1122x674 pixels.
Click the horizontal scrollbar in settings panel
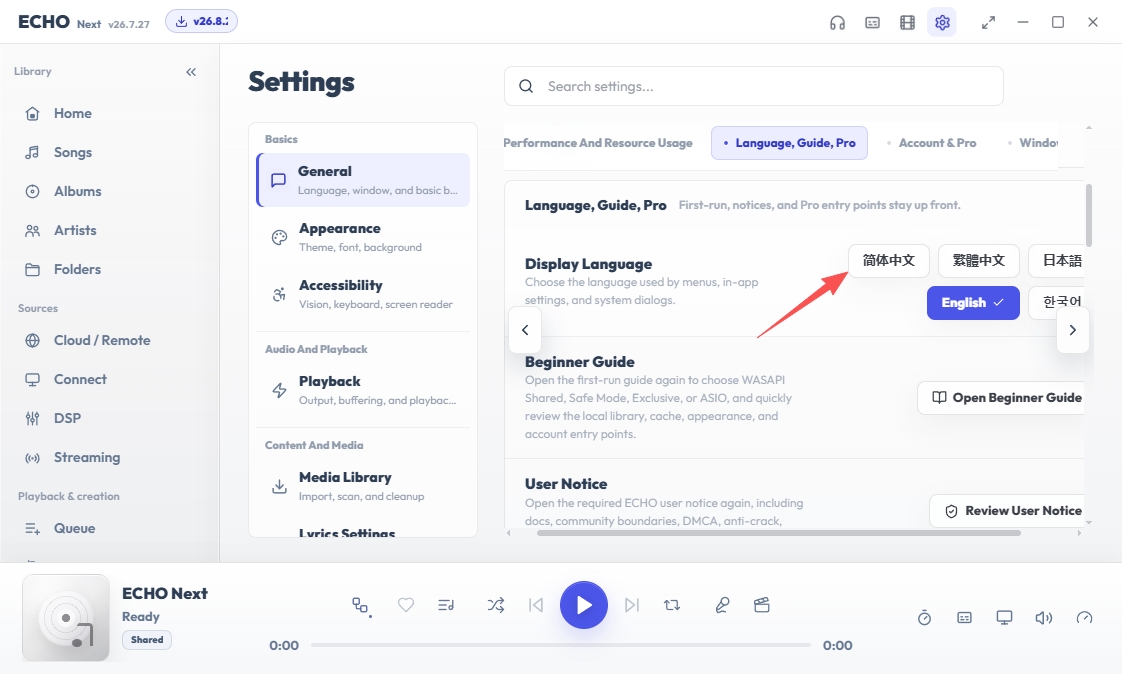[779, 533]
